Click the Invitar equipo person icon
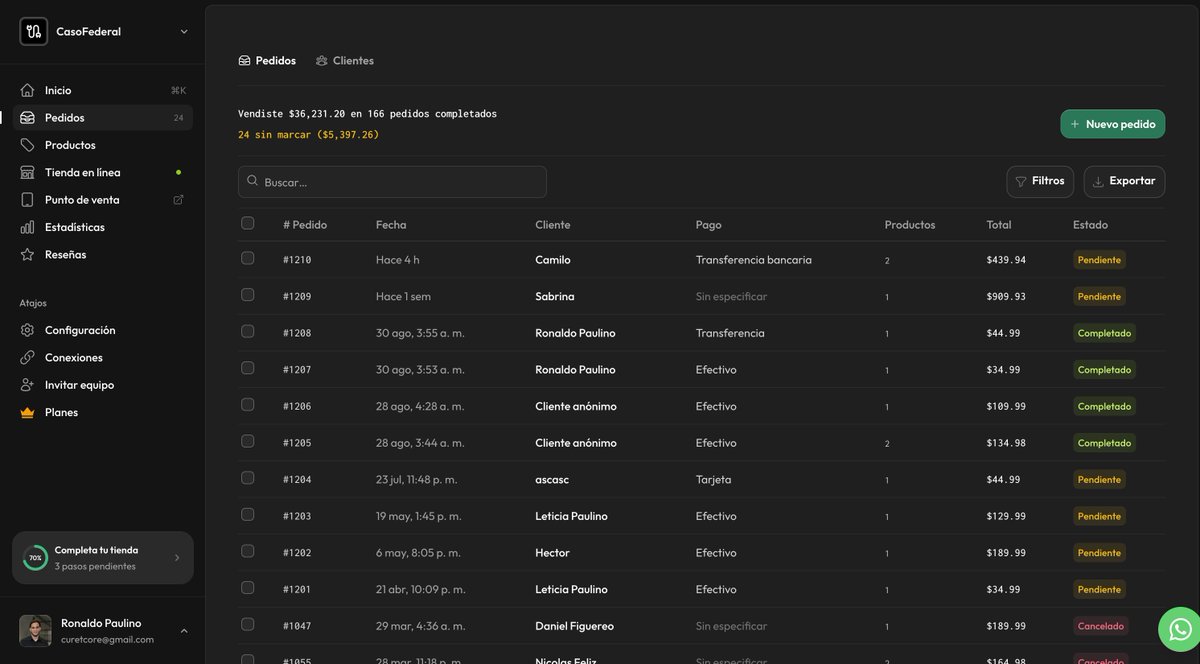The height and width of the screenshot is (664, 1200). tap(27, 385)
